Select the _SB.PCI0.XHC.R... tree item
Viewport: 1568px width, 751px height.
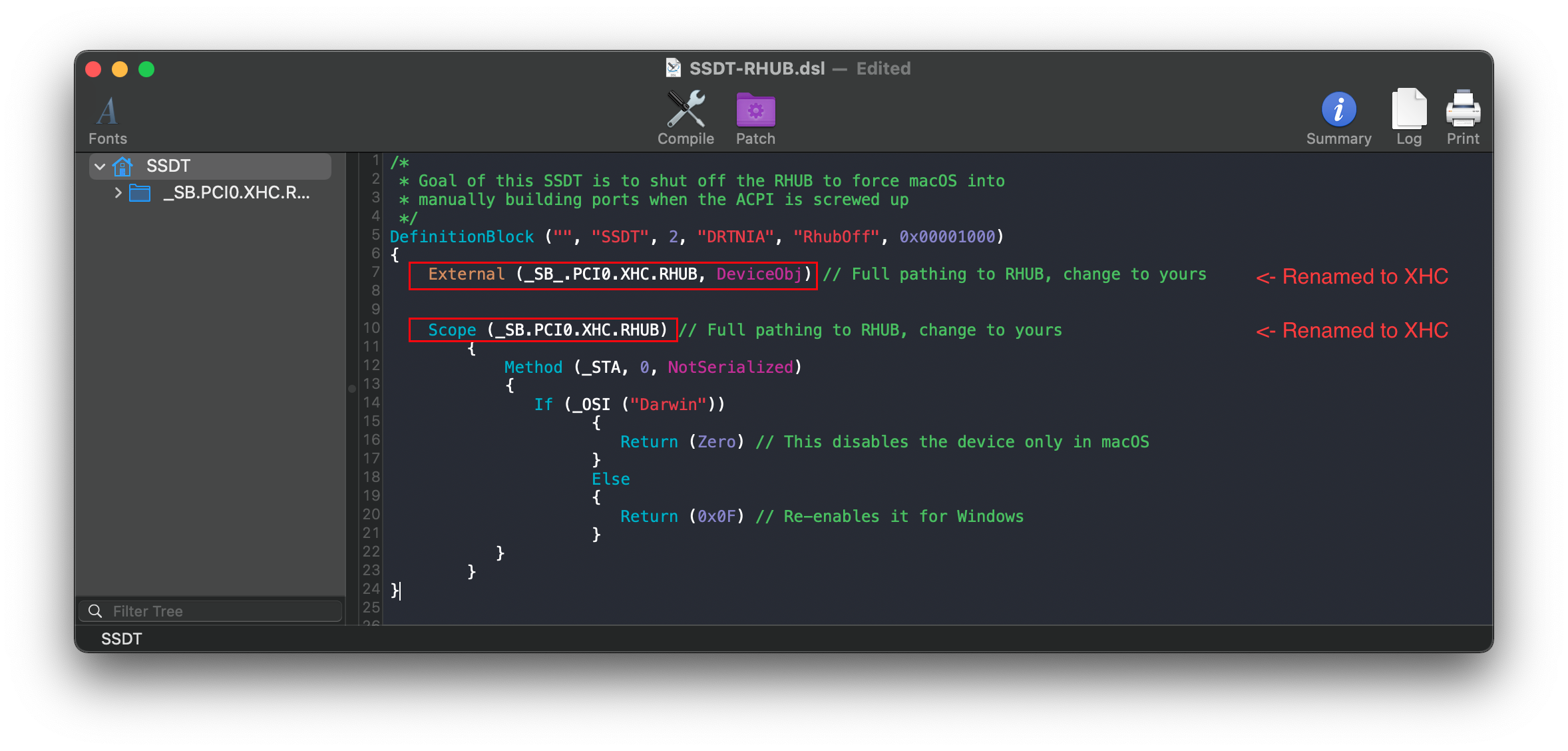click(x=236, y=193)
